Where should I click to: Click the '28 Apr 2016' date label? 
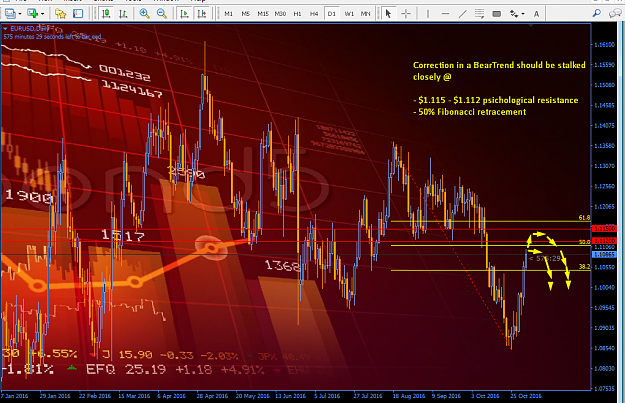[212, 396]
